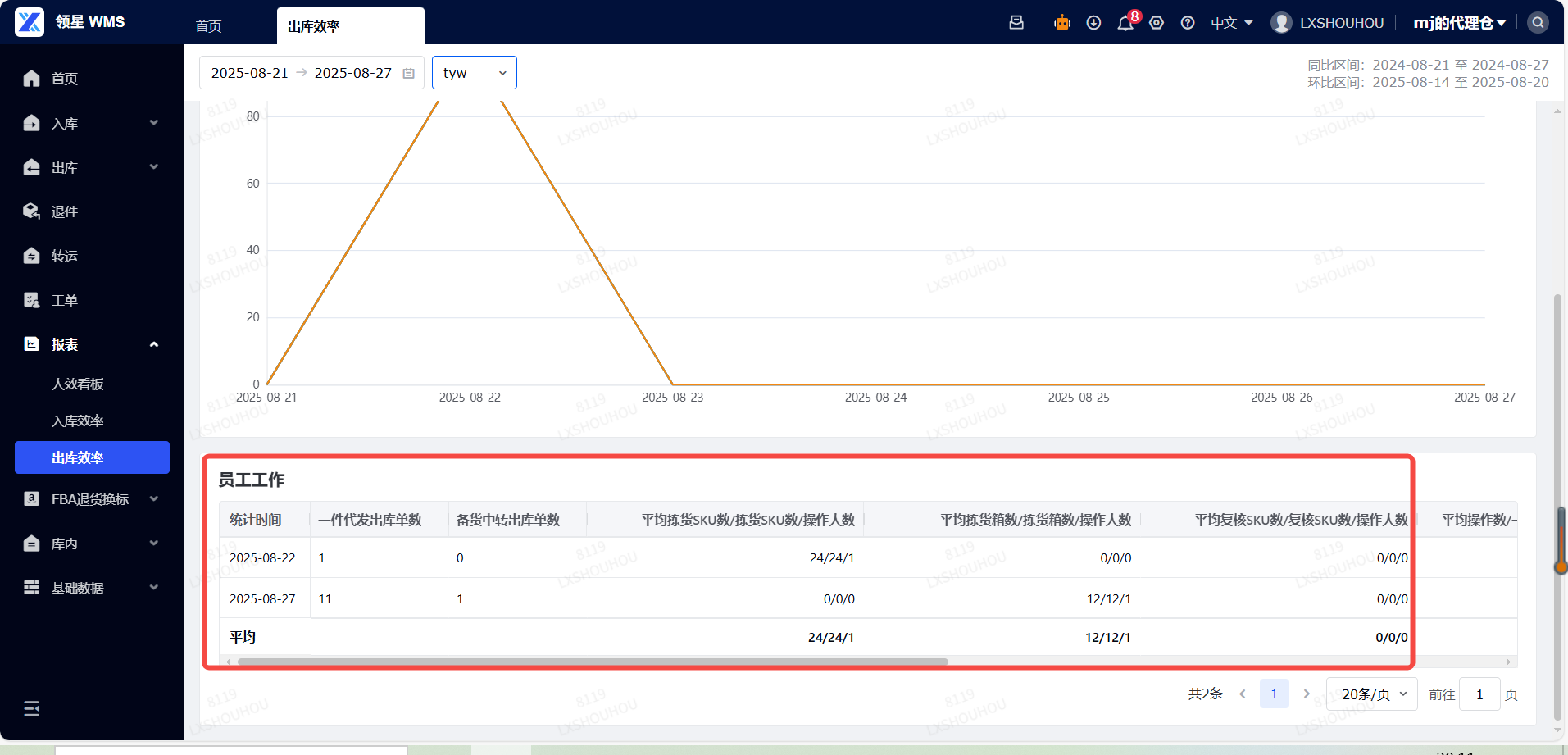The image size is (1568, 755).
Task: Click the search magnifier icon
Action: (x=1538, y=23)
